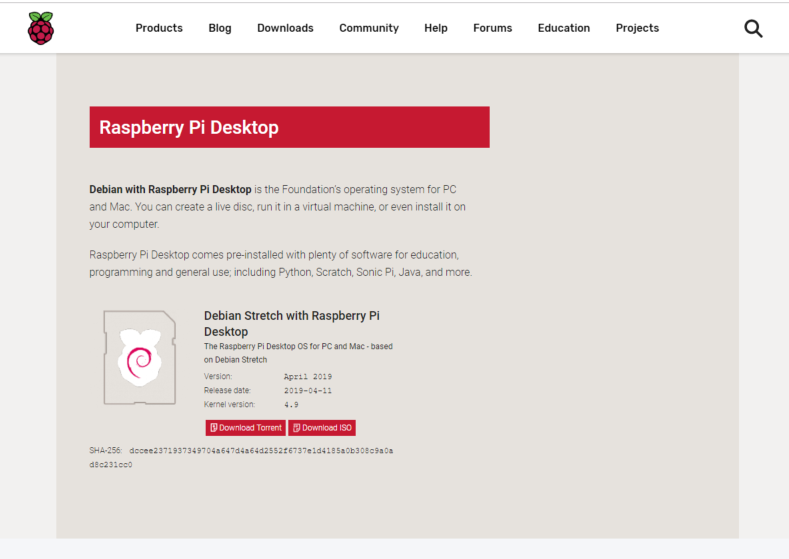This screenshot has width=789, height=559.
Task: Click the Raspberry Pi Desktop heading banner
Action: pos(289,127)
